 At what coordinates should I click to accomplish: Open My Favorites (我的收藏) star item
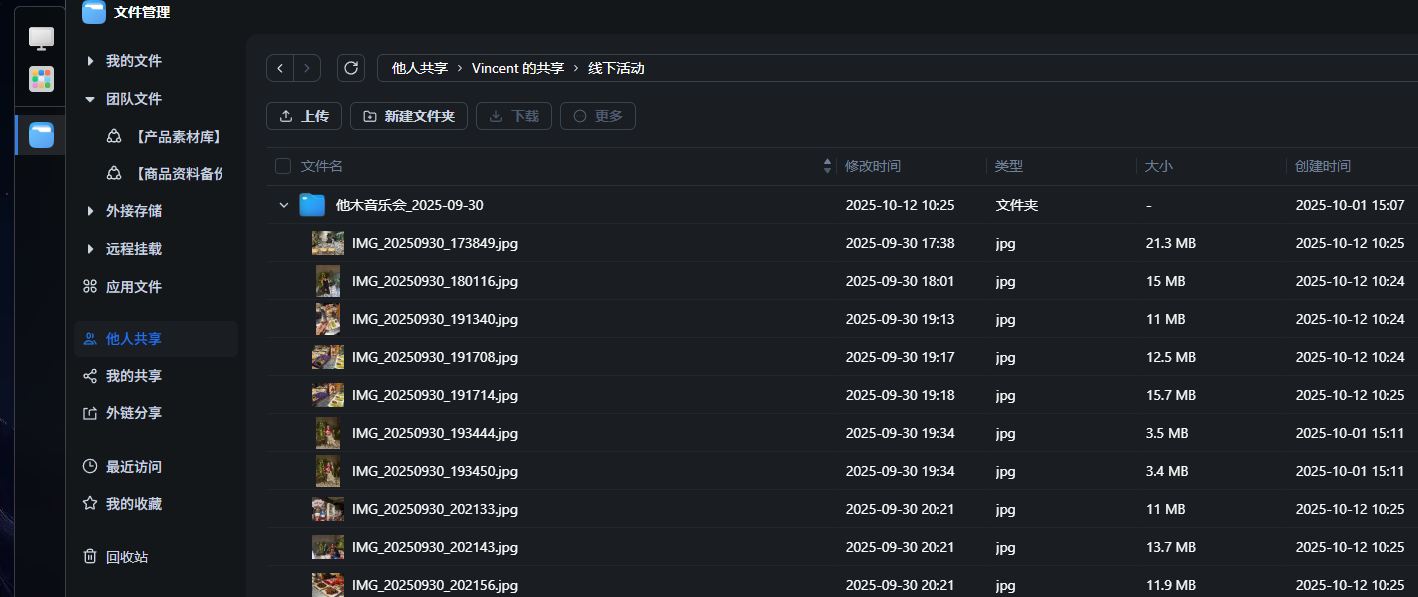tap(133, 504)
